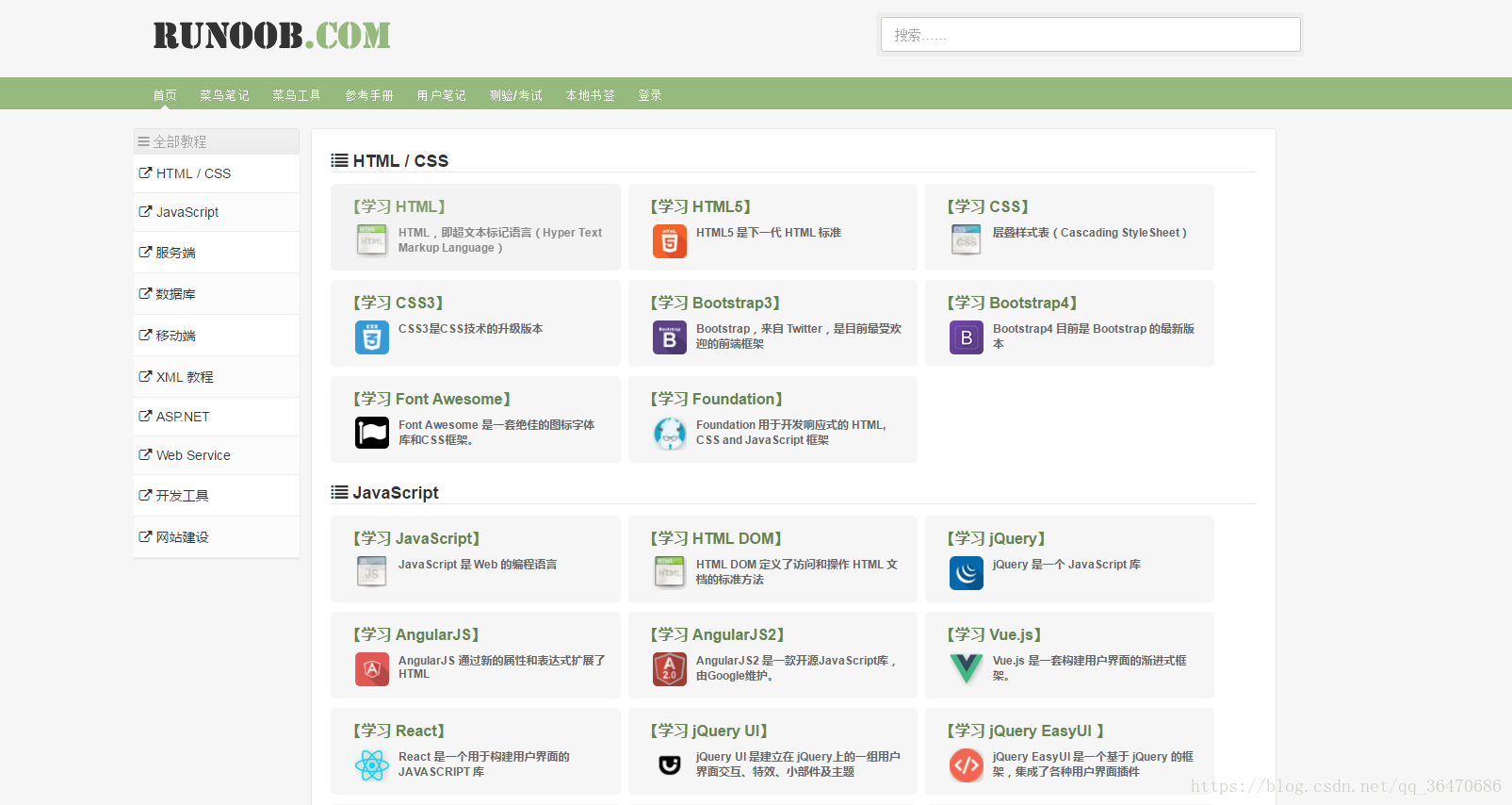Open the 【学习 HTML DOM】 tutorial title
The height and width of the screenshot is (805, 1512).
pos(716,538)
